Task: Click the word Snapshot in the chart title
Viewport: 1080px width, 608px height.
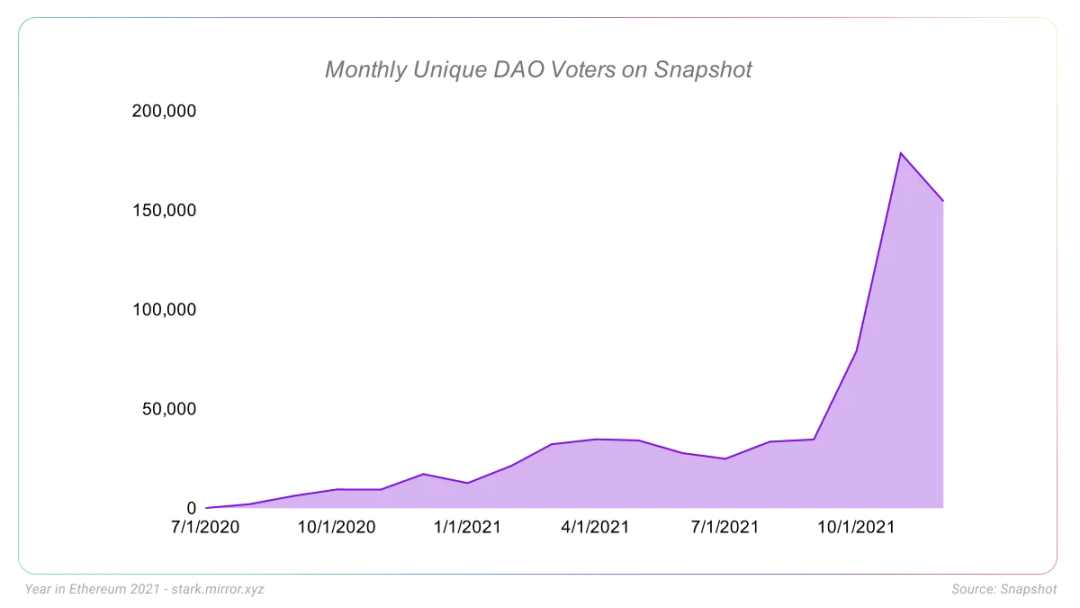Action: (x=703, y=70)
